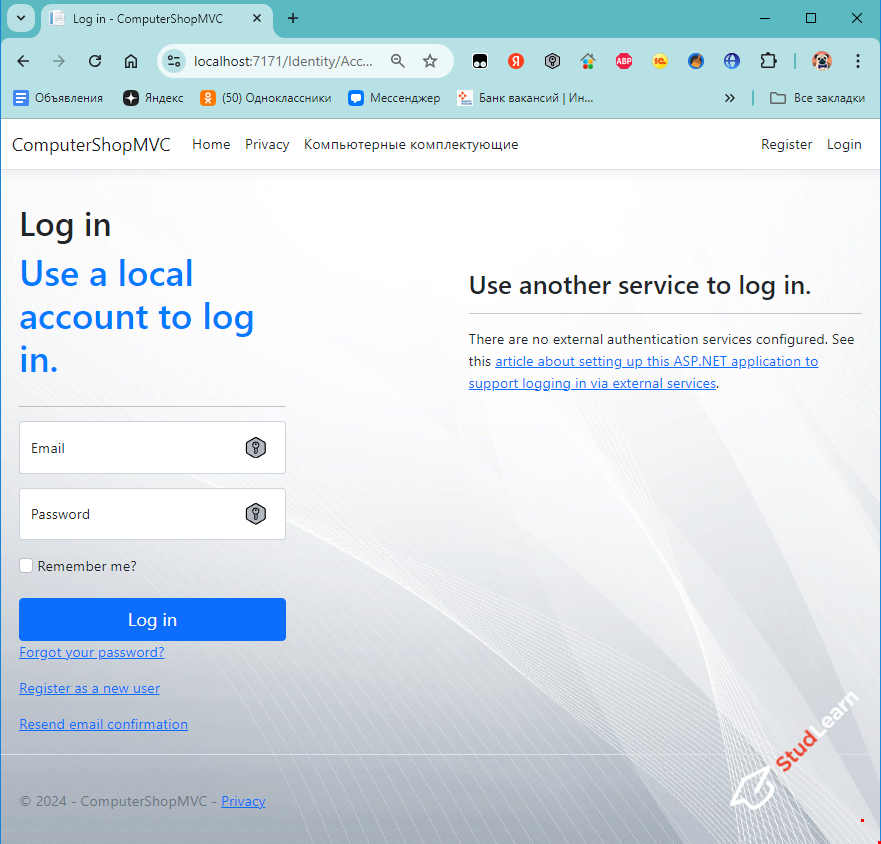Click the zoom magnifier in the address bar
The image size is (881, 844).
pos(397,61)
